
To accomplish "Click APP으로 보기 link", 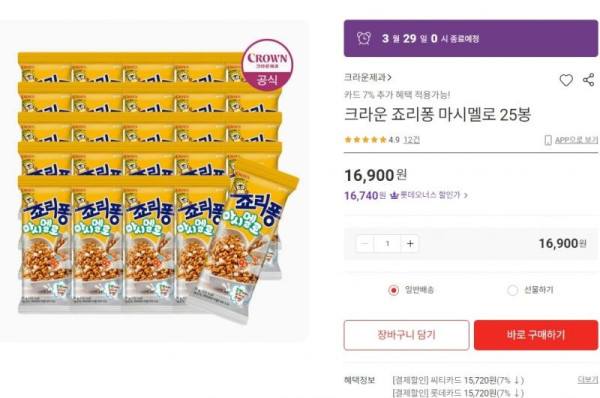I will click(x=576, y=140).
